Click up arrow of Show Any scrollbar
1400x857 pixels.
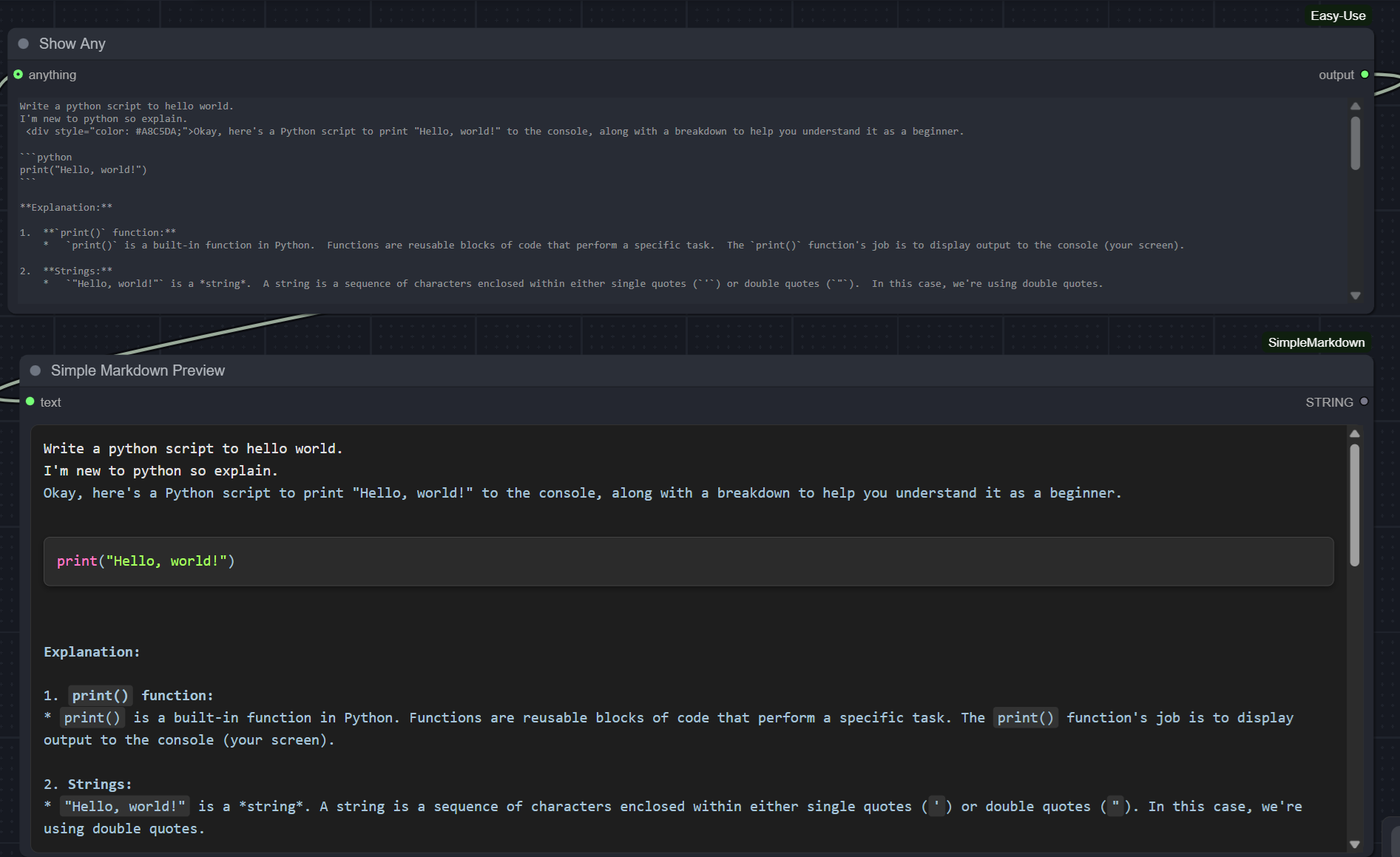point(1355,106)
